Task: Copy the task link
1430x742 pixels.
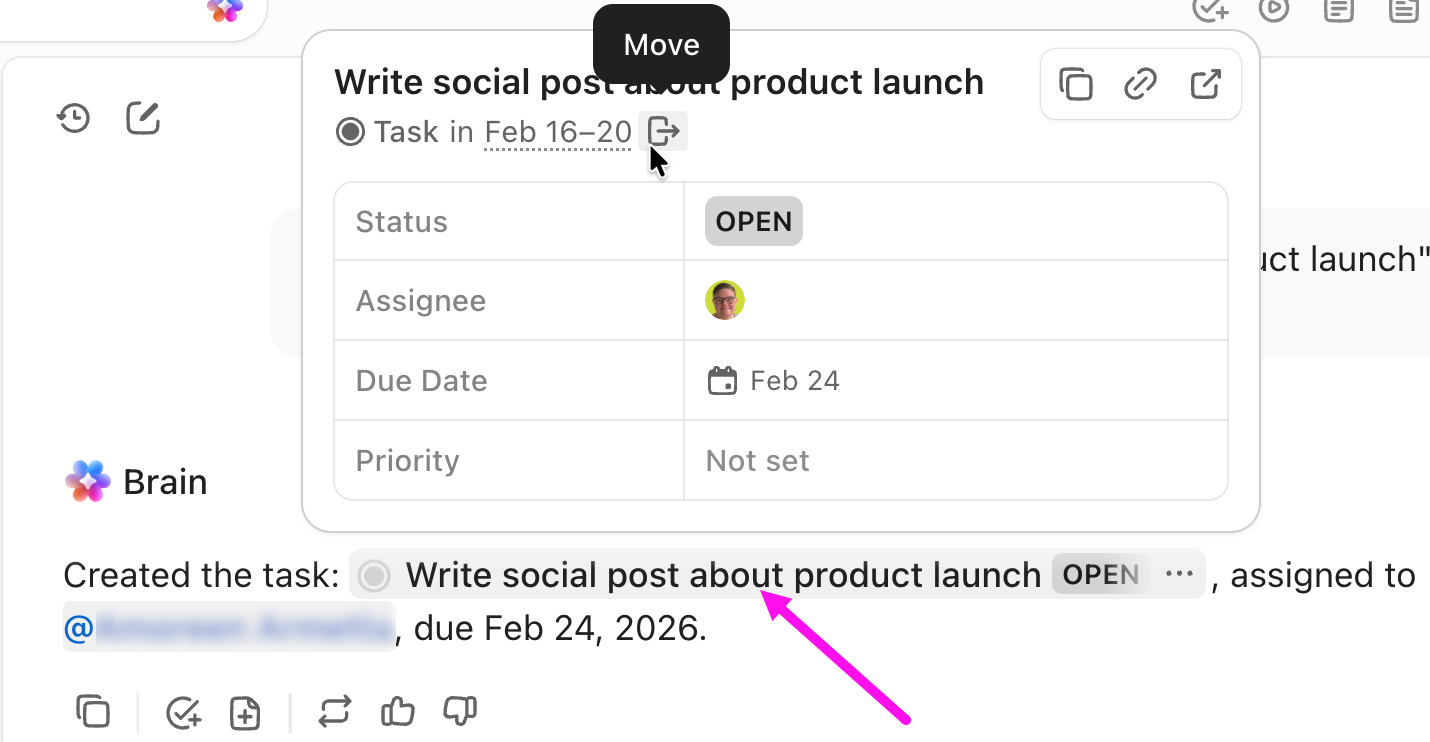Action: tap(1140, 84)
